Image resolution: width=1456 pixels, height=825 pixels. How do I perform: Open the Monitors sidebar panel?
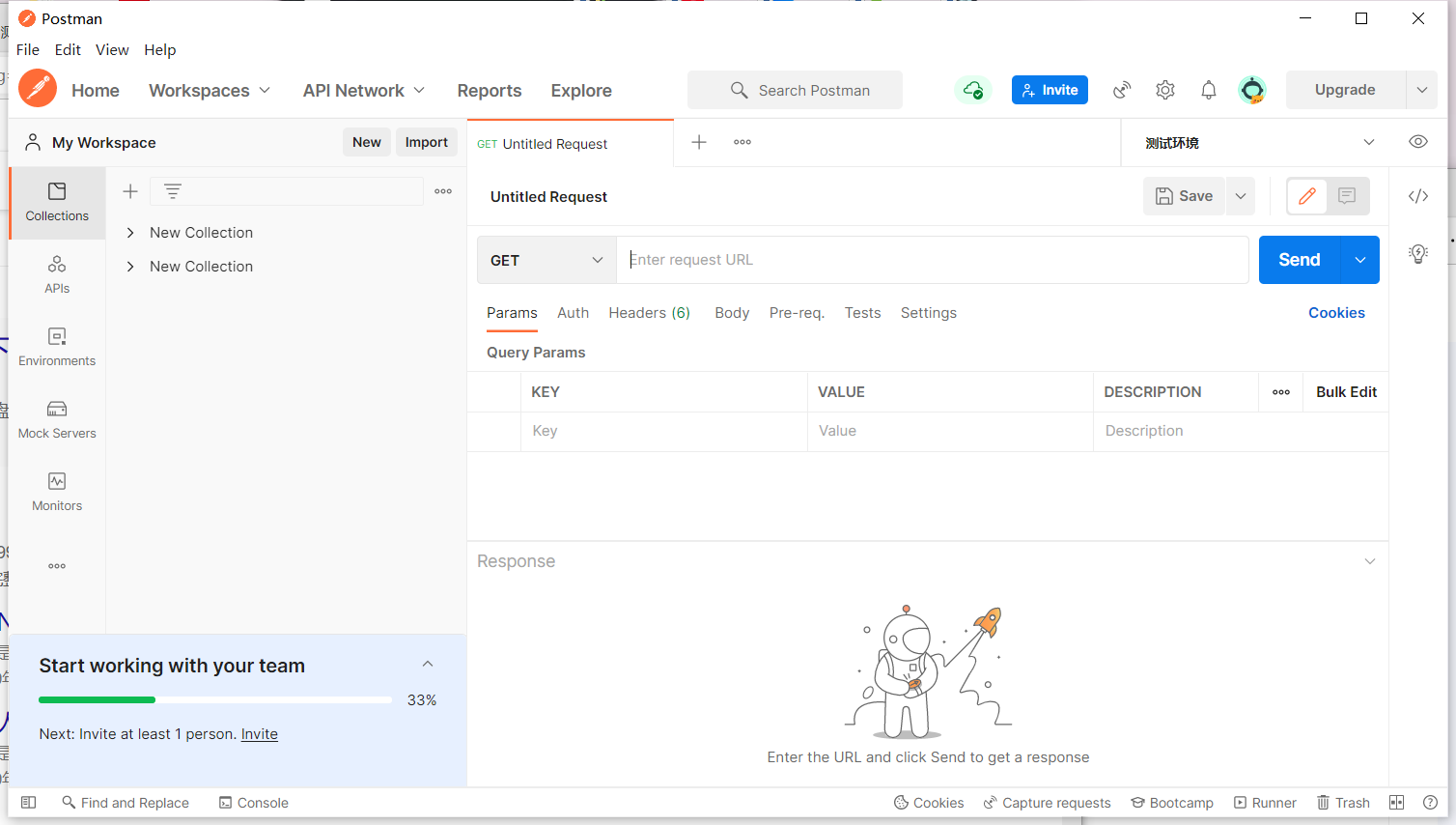(x=57, y=493)
